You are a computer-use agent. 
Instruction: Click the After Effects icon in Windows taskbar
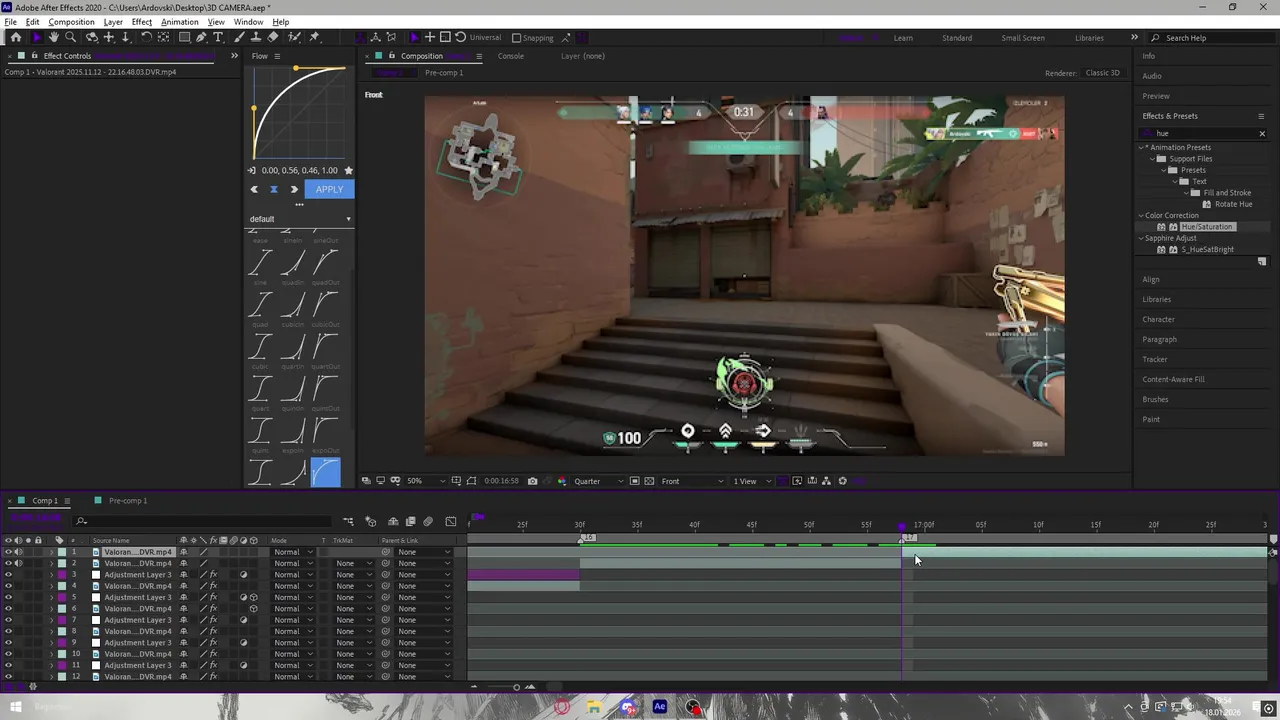(660, 707)
